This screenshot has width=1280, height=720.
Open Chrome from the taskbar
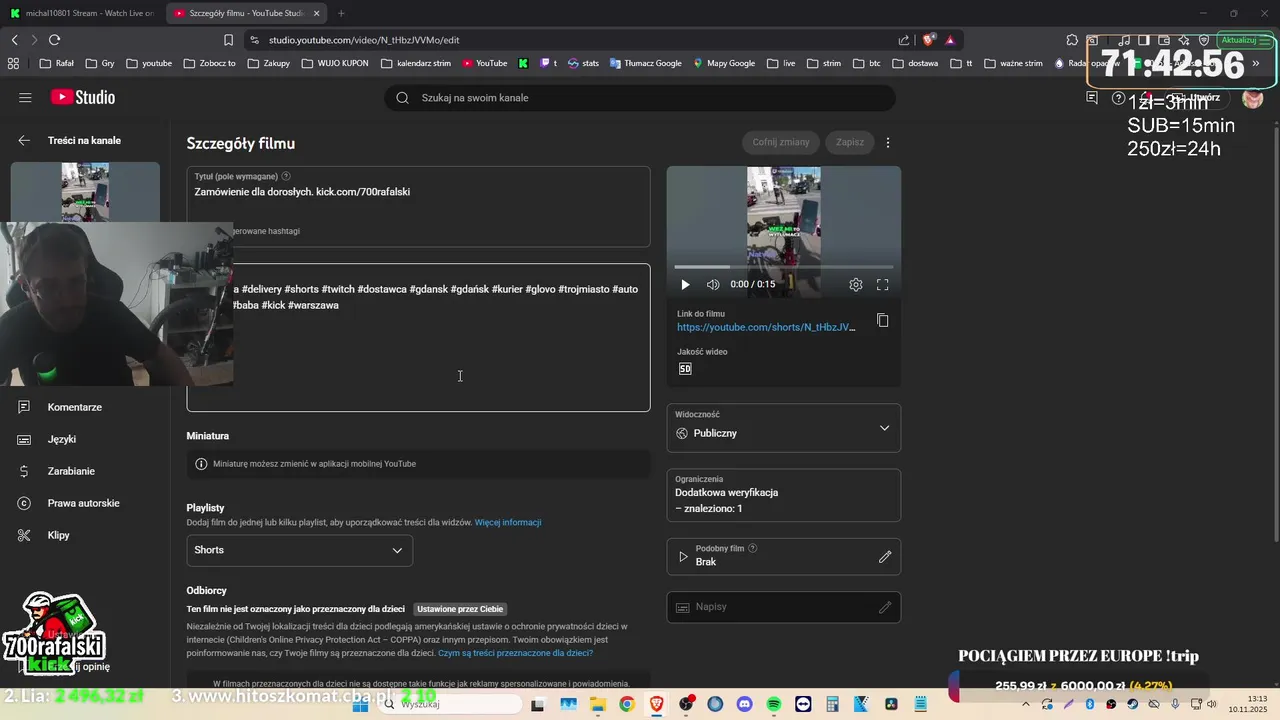click(x=626, y=704)
